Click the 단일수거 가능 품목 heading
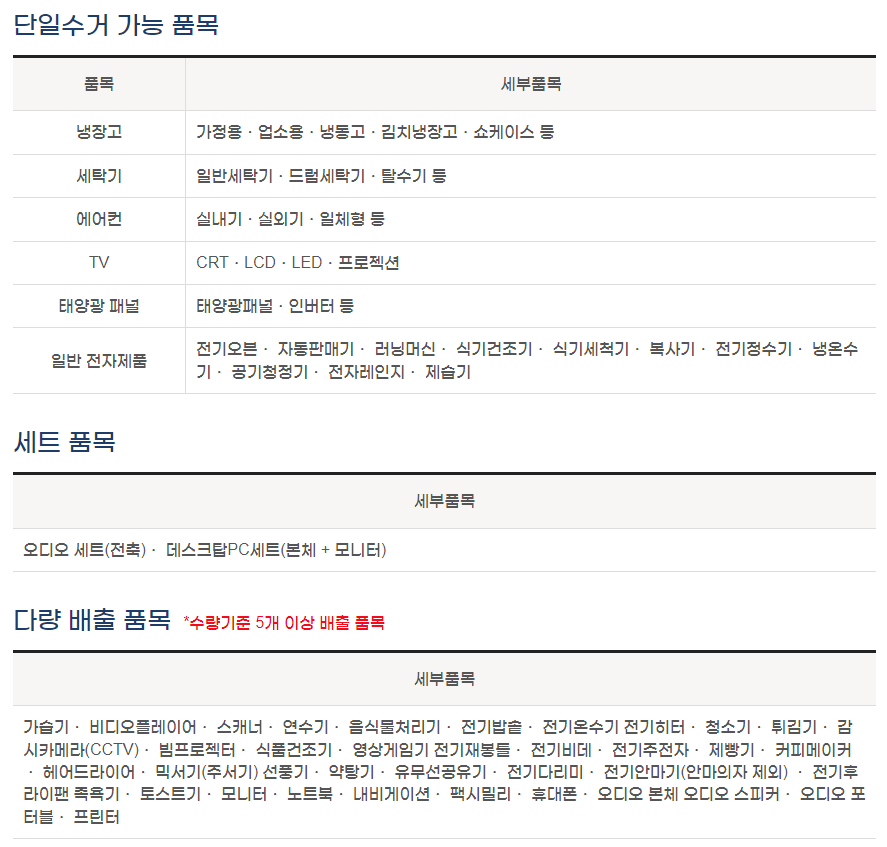 [x=116, y=25]
